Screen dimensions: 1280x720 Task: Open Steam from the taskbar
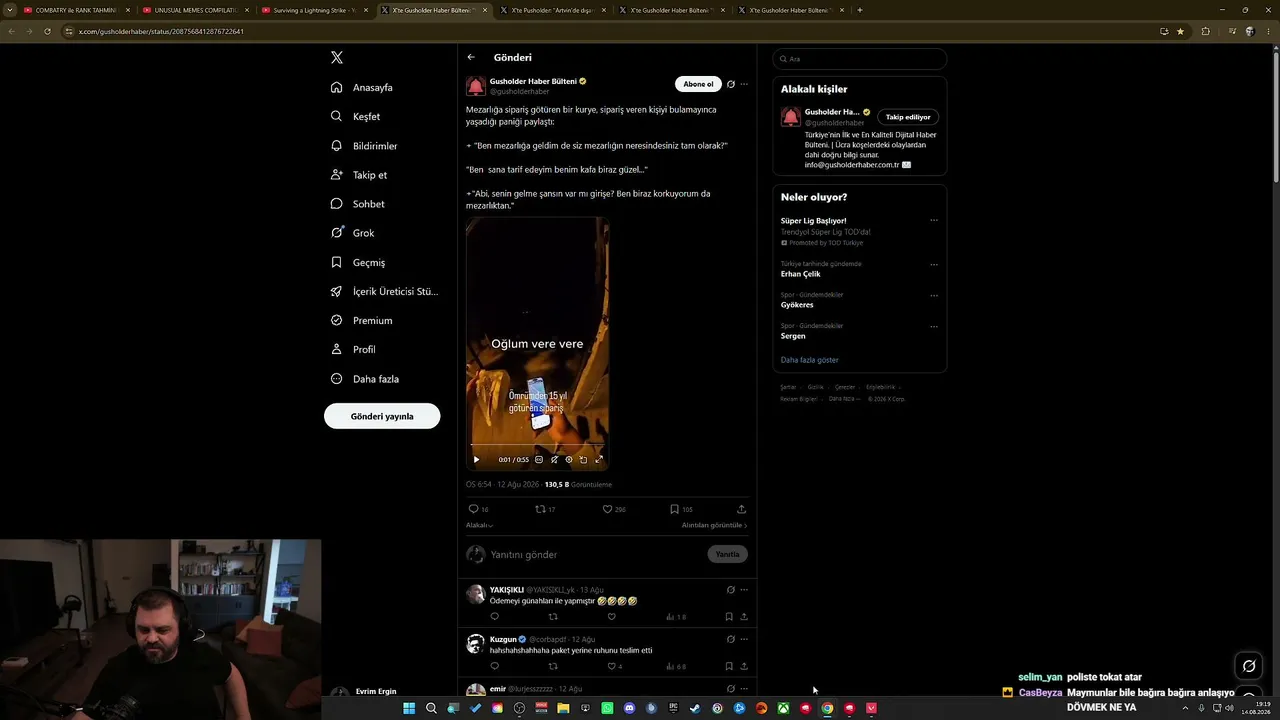(695, 708)
